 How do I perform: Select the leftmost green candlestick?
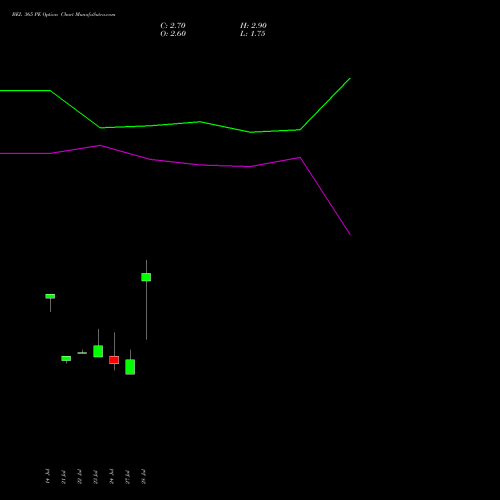pyautogui.click(x=50, y=296)
